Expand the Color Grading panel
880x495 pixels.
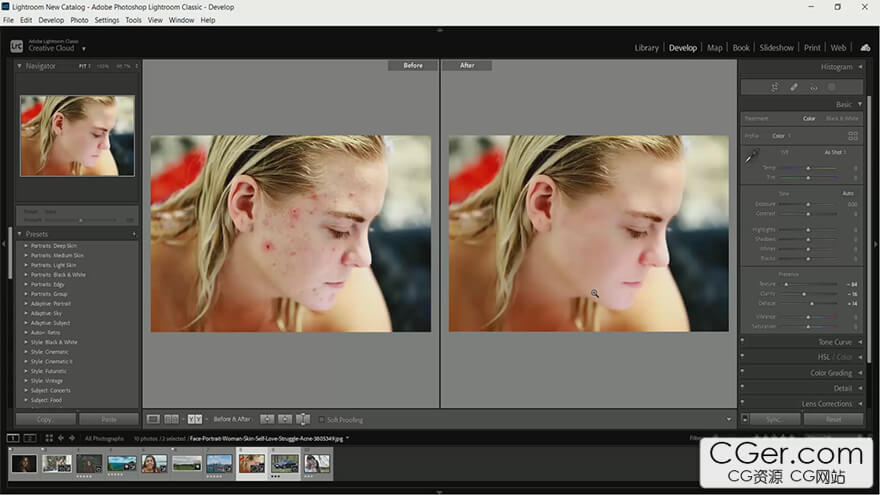pos(860,373)
